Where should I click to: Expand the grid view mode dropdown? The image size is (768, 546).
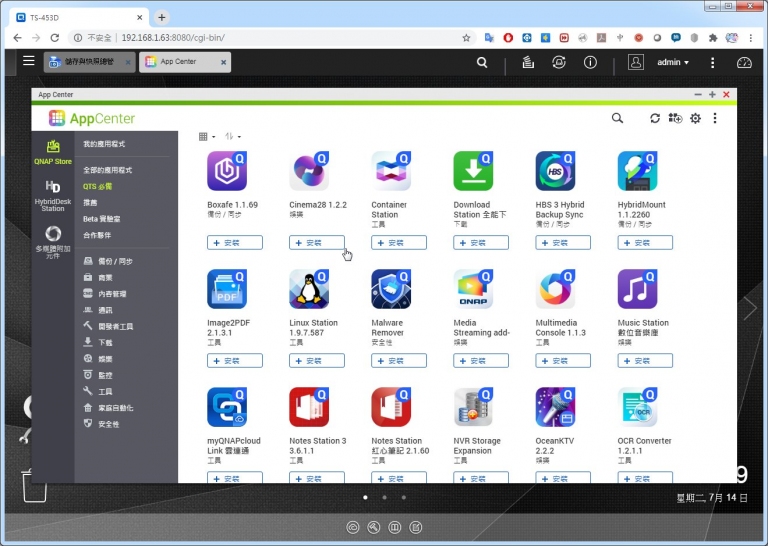pyautogui.click(x=207, y=137)
